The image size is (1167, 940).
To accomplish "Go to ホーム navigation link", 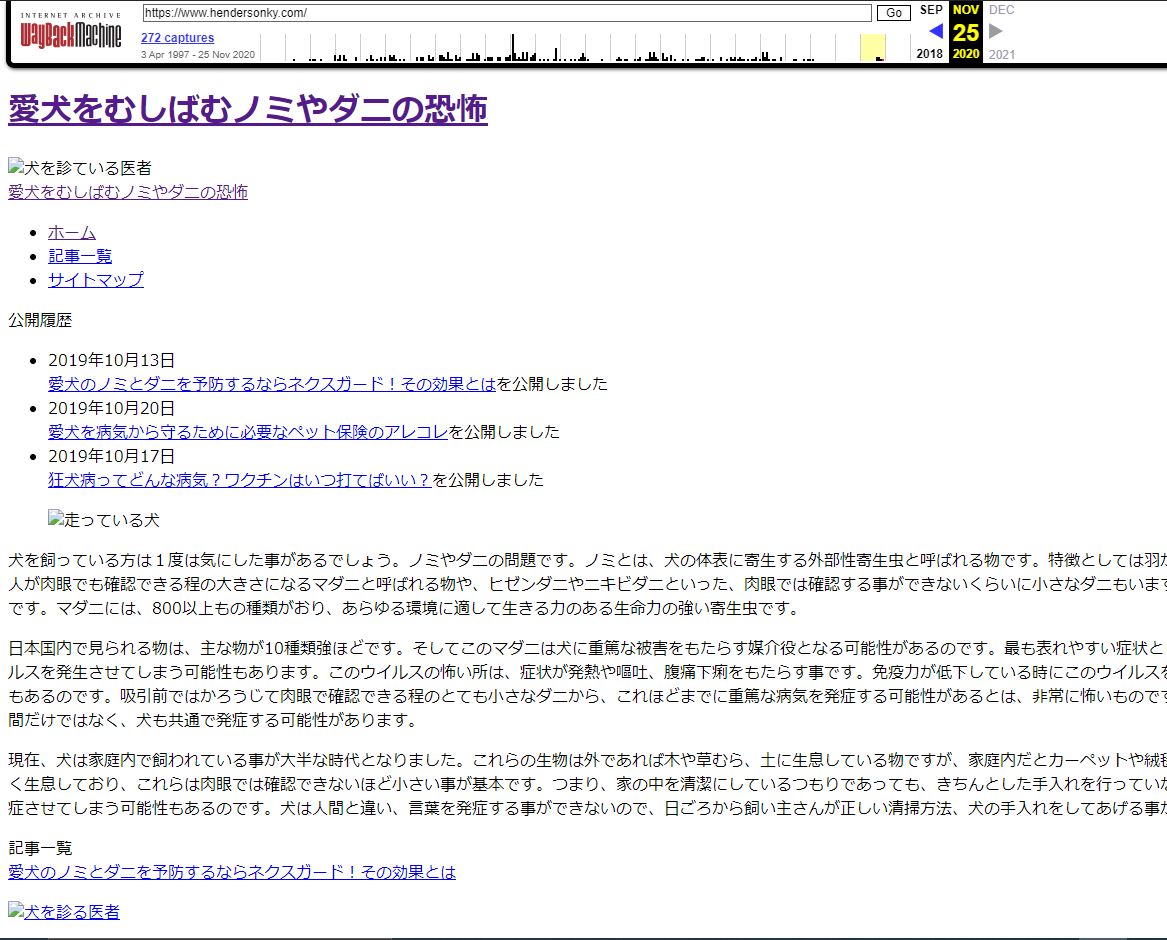I will click(x=72, y=232).
